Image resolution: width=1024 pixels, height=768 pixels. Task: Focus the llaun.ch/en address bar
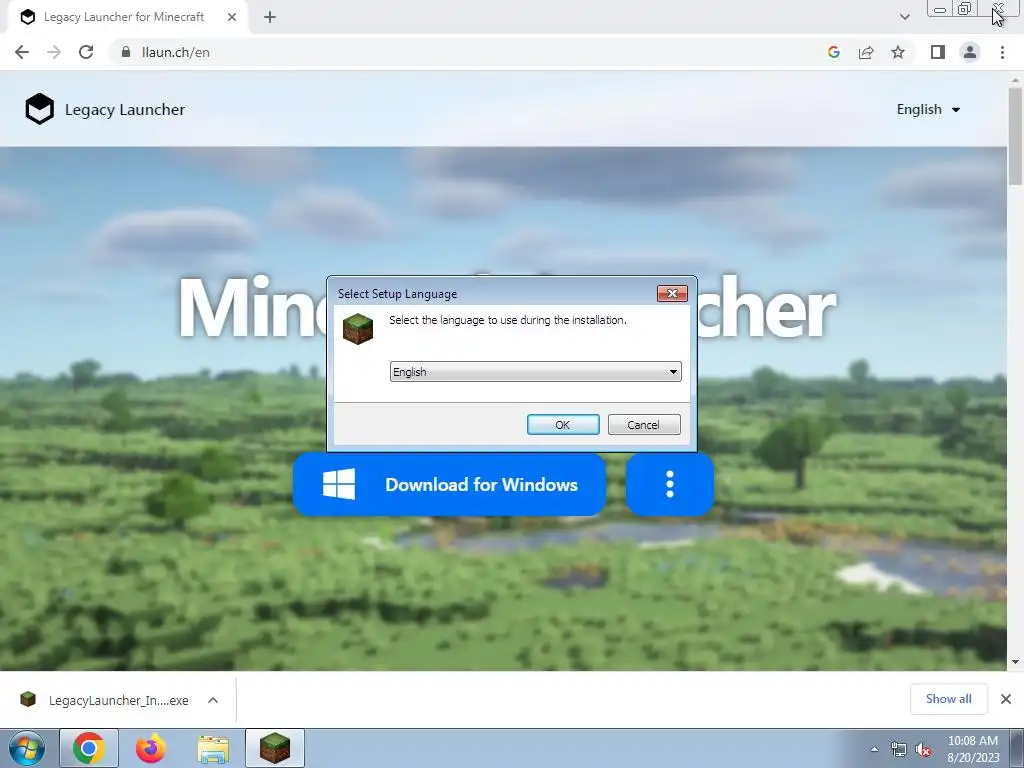pyautogui.click(x=470, y=52)
